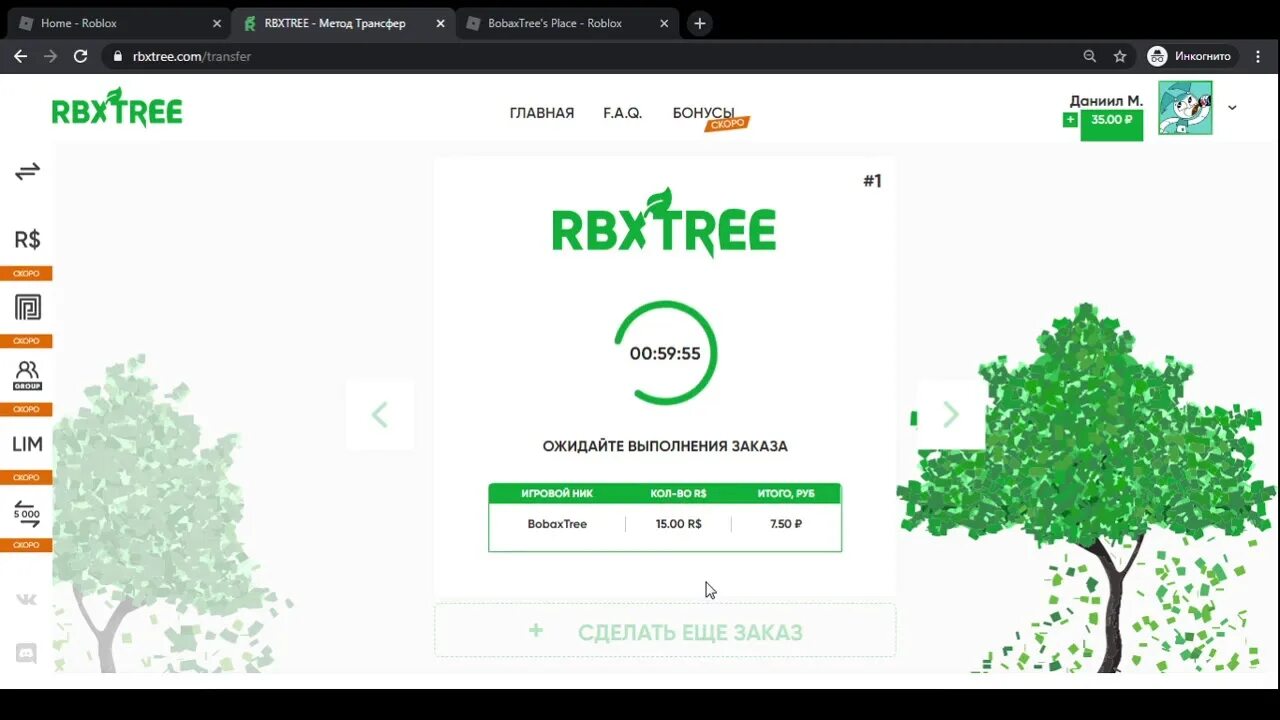The image size is (1280, 720).
Task: Close the Home - Roblox tab
Action: [x=216, y=23]
